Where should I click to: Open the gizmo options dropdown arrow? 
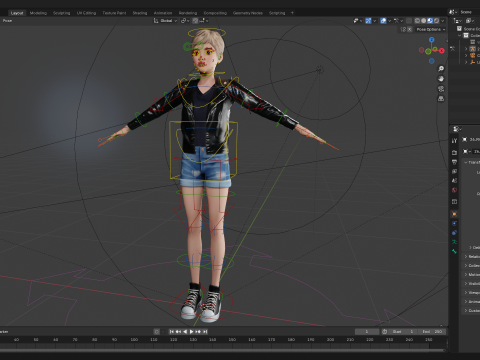point(375,21)
